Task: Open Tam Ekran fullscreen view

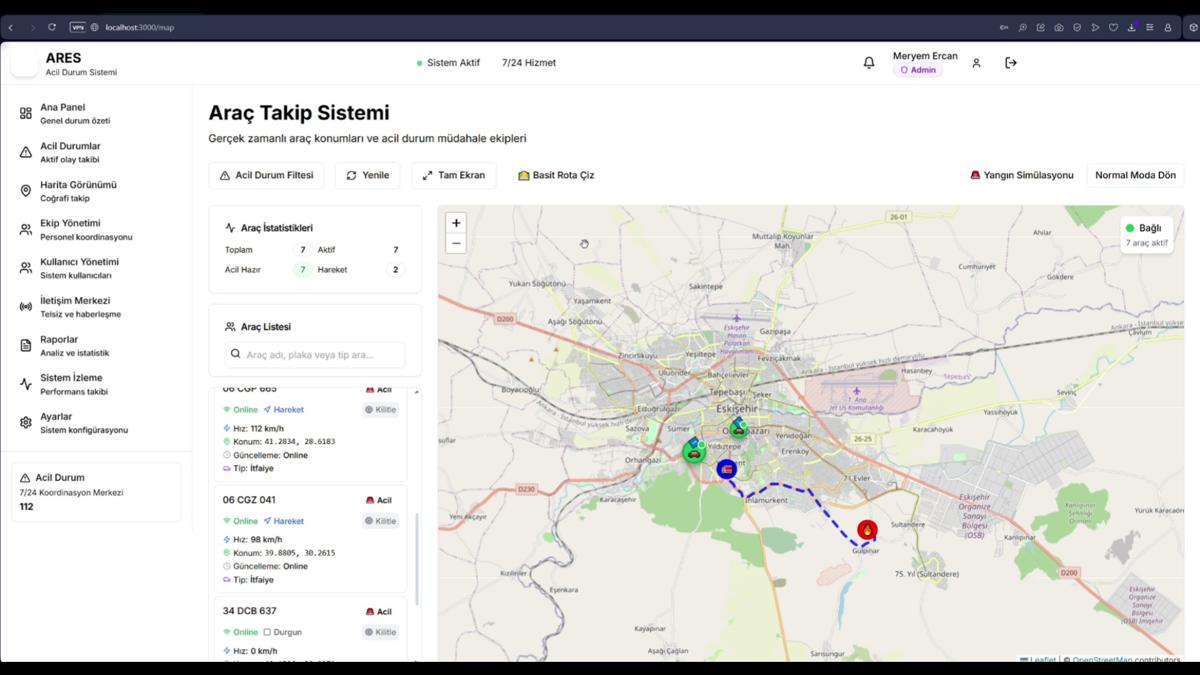Action: click(453, 175)
